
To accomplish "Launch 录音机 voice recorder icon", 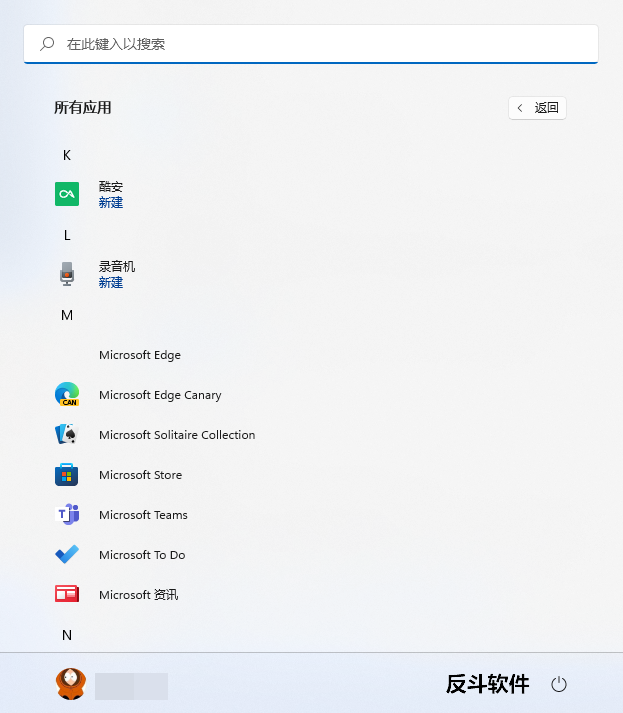I will 67,274.
